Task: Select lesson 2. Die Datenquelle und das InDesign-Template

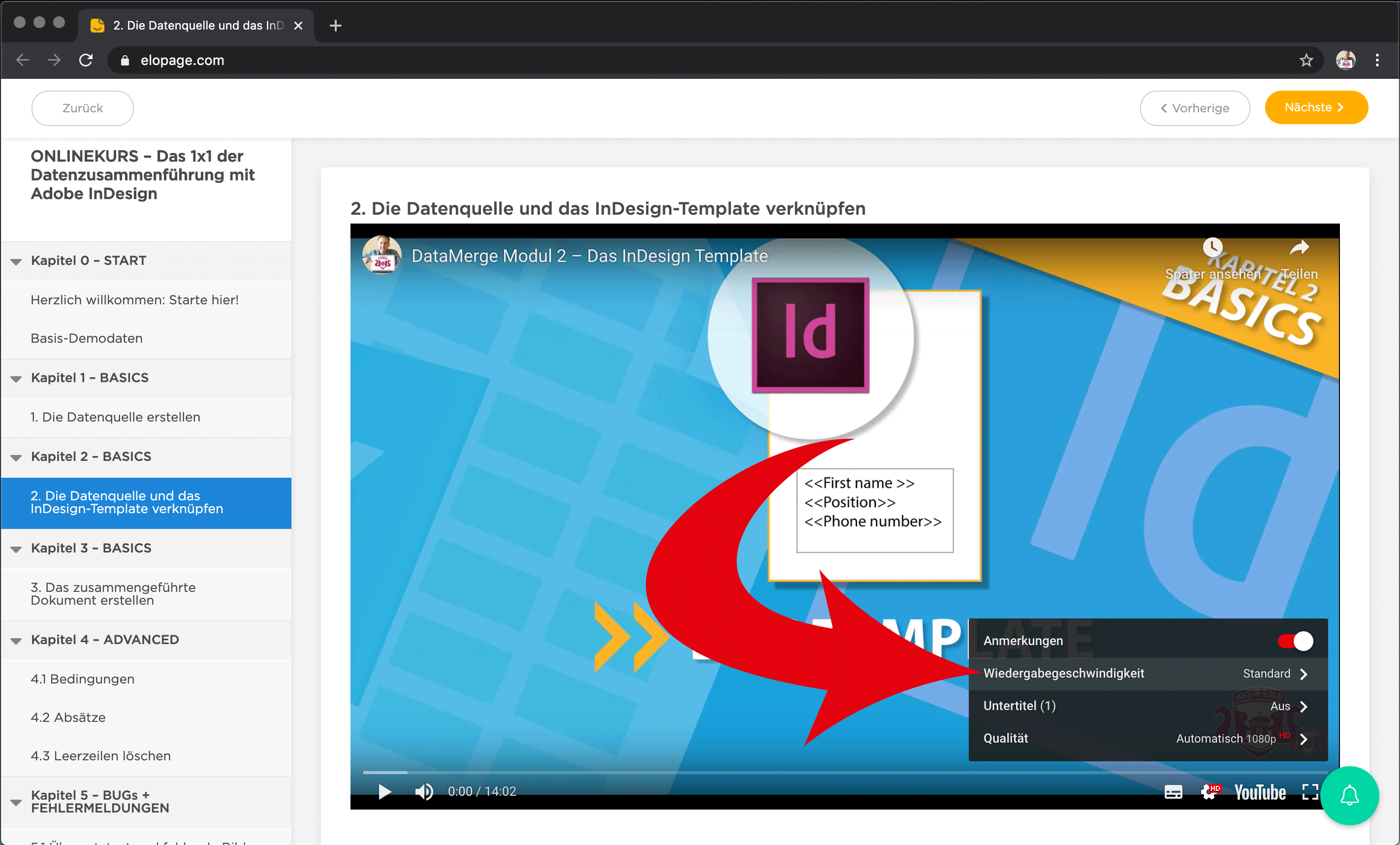Action: point(146,503)
